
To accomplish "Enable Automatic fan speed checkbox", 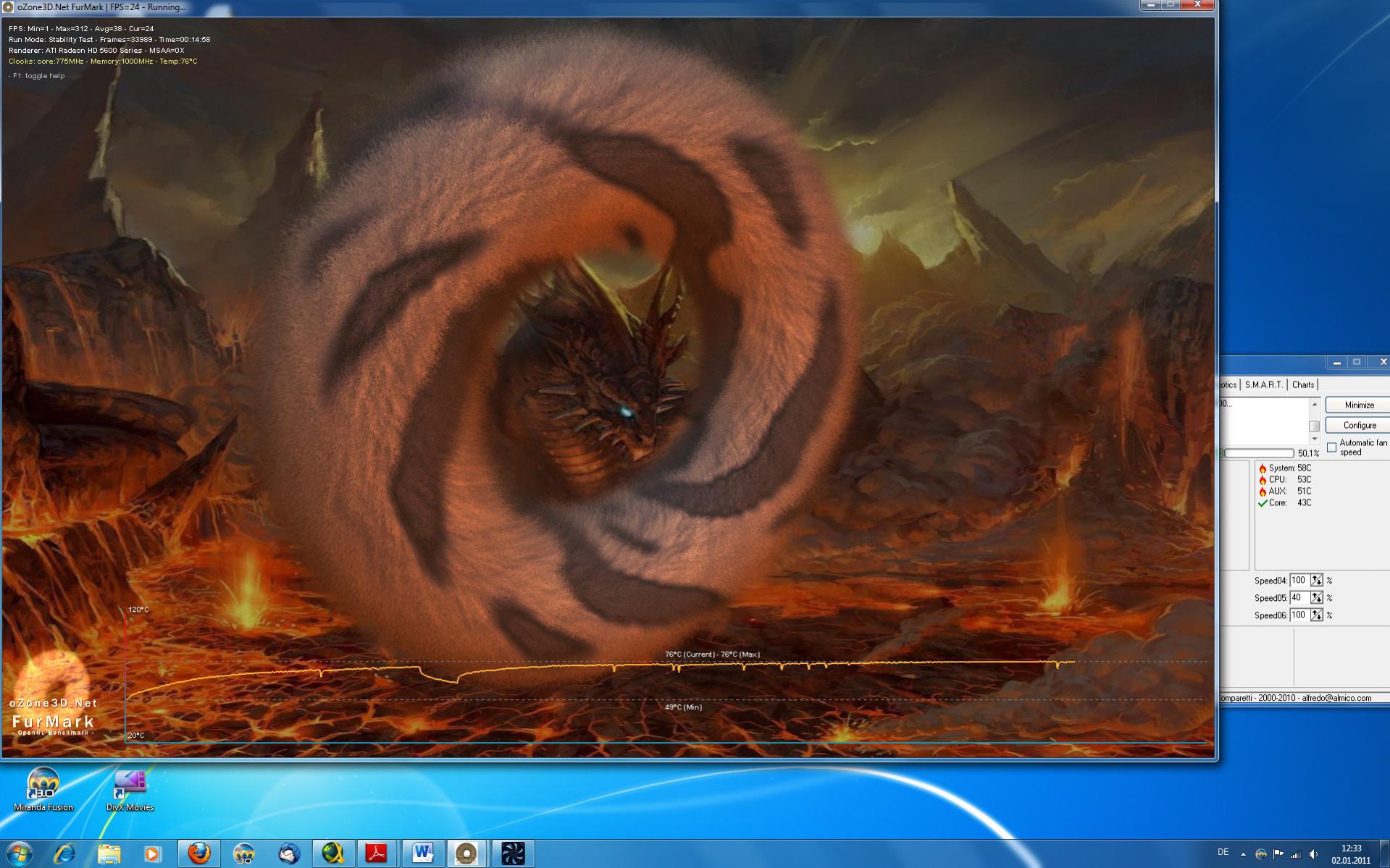I will click(1331, 447).
